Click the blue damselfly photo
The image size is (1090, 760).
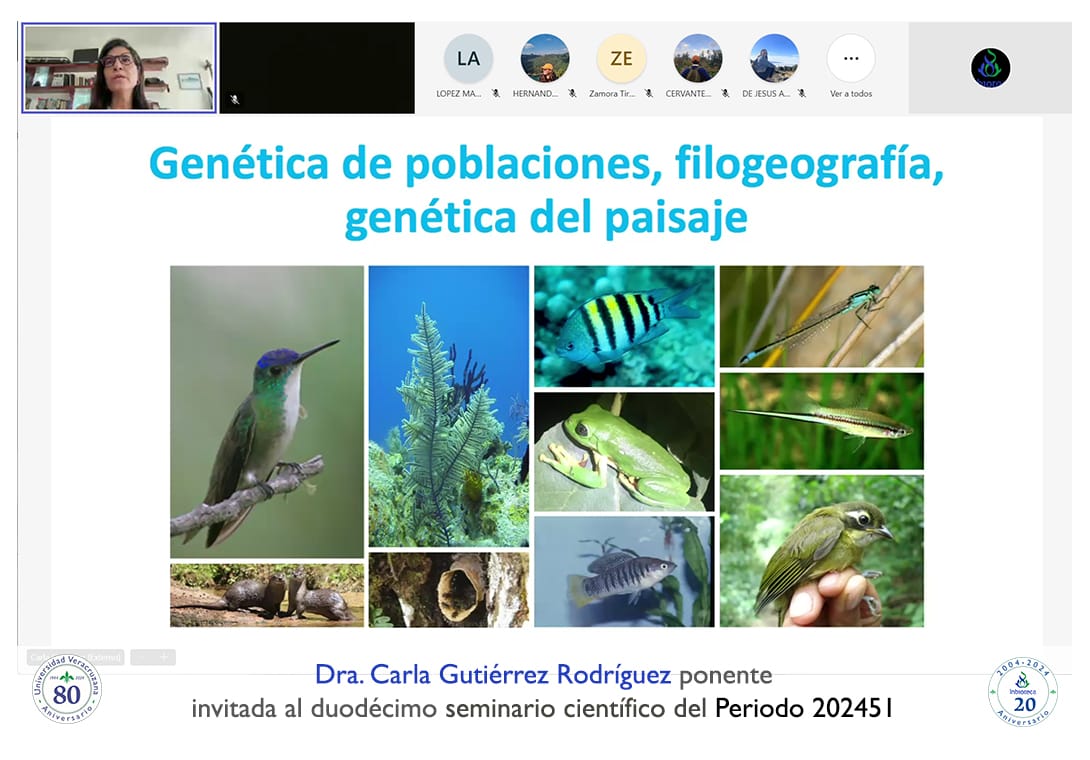821,316
